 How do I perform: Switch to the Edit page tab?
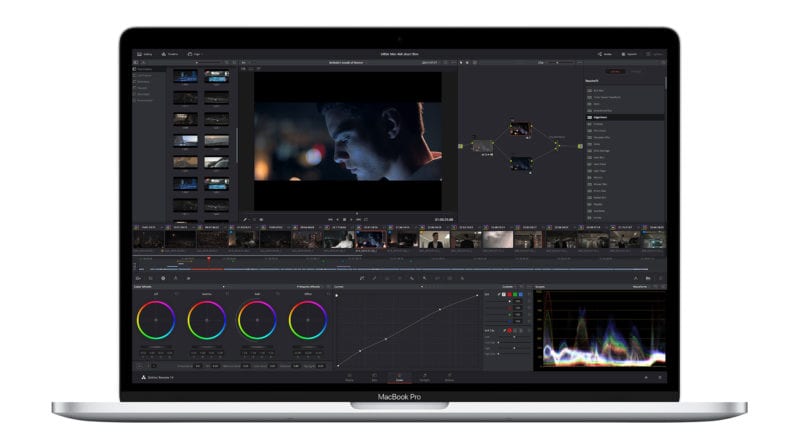point(375,379)
